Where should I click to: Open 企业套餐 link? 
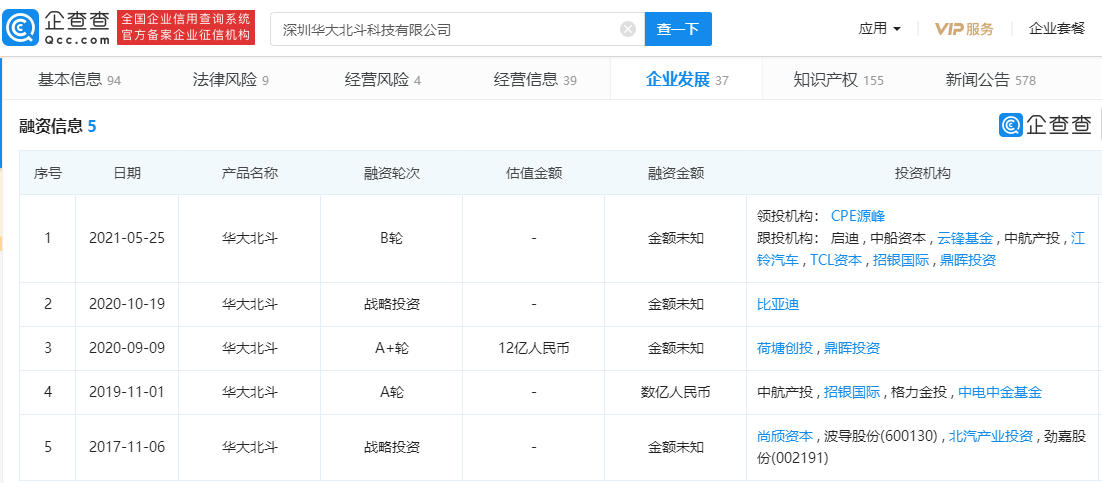1056,29
